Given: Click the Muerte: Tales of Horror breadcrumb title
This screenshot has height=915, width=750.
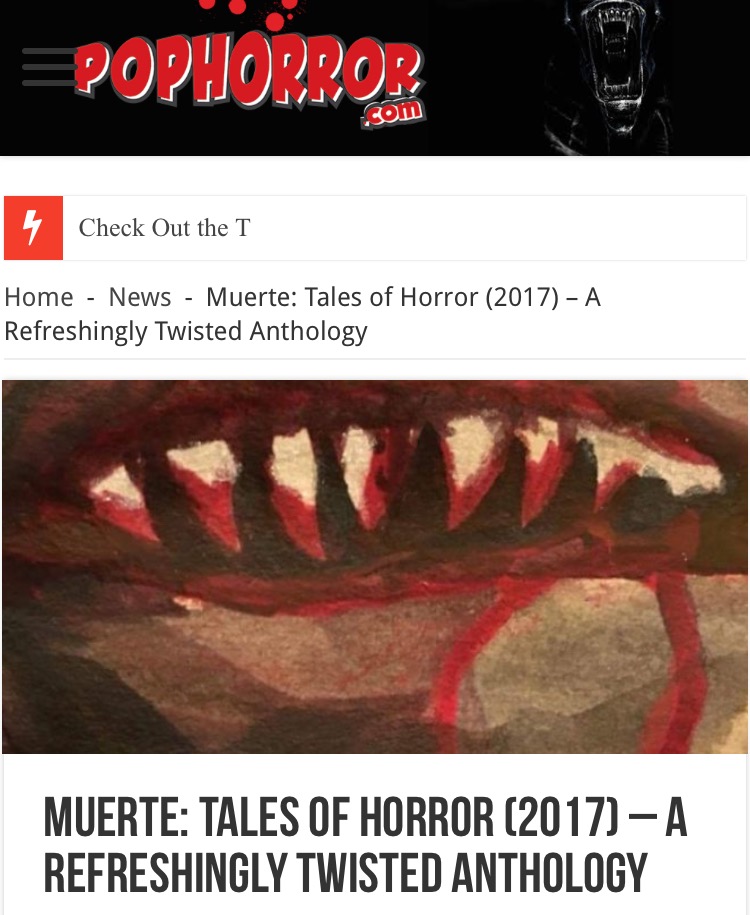Looking at the screenshot, I should [x=302, y=314].
